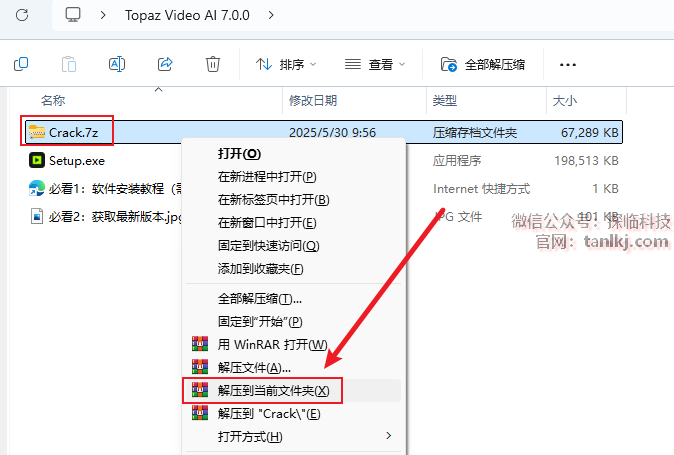
Task: Sort by the 名称 column header
Action: tap(53, 101)
